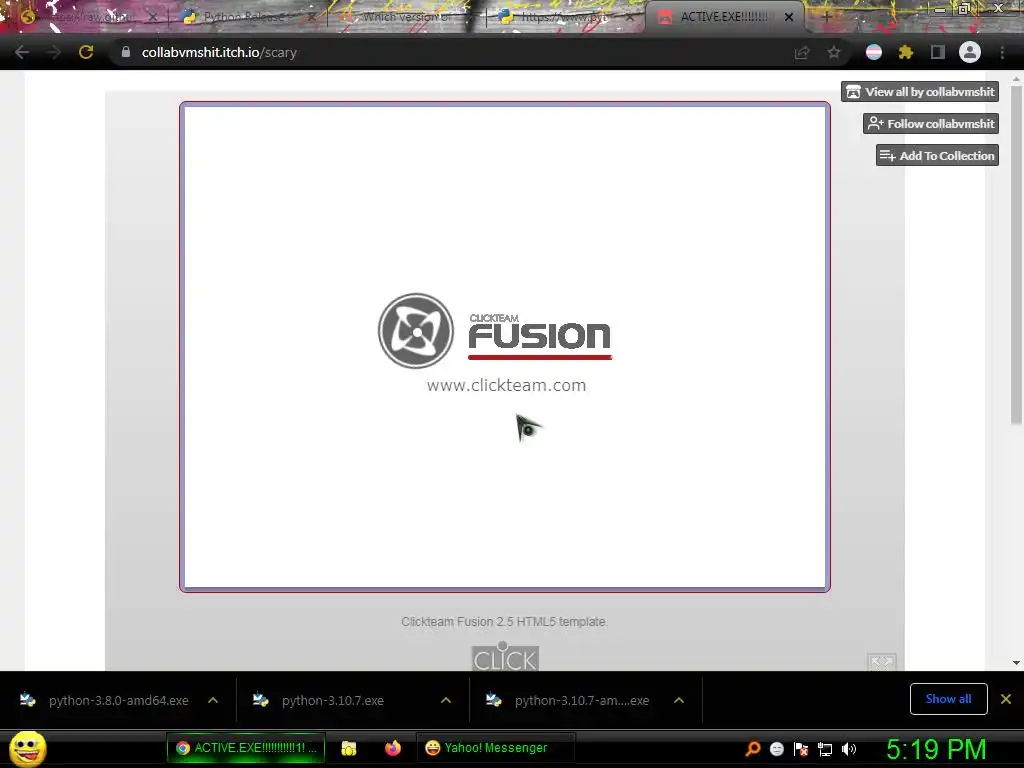
Task: Open Yahoo! Messenger from the taskbar
Action: [x=495, y=748]
